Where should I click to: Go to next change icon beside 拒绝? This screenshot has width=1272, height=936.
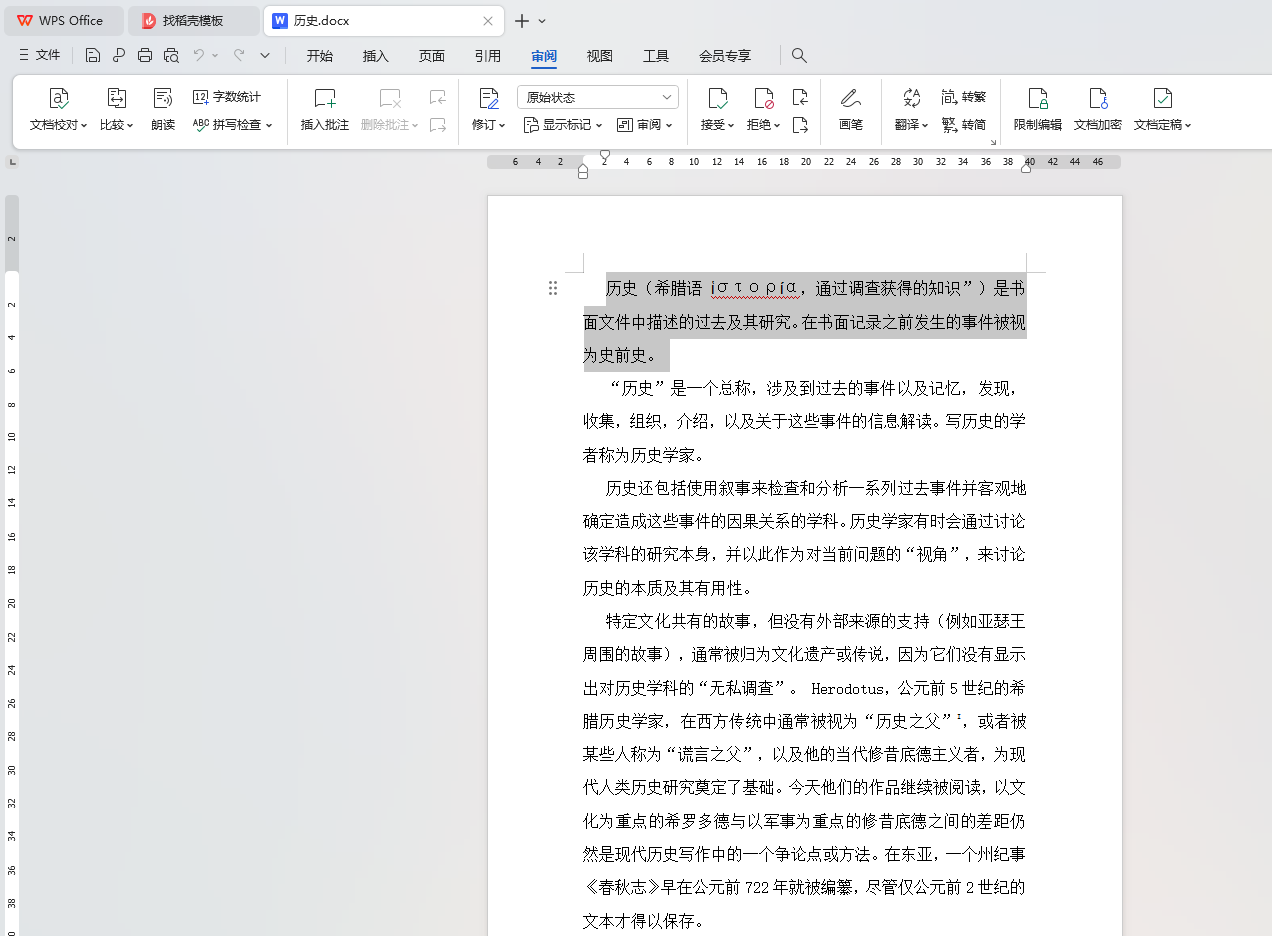coord(800,125)
